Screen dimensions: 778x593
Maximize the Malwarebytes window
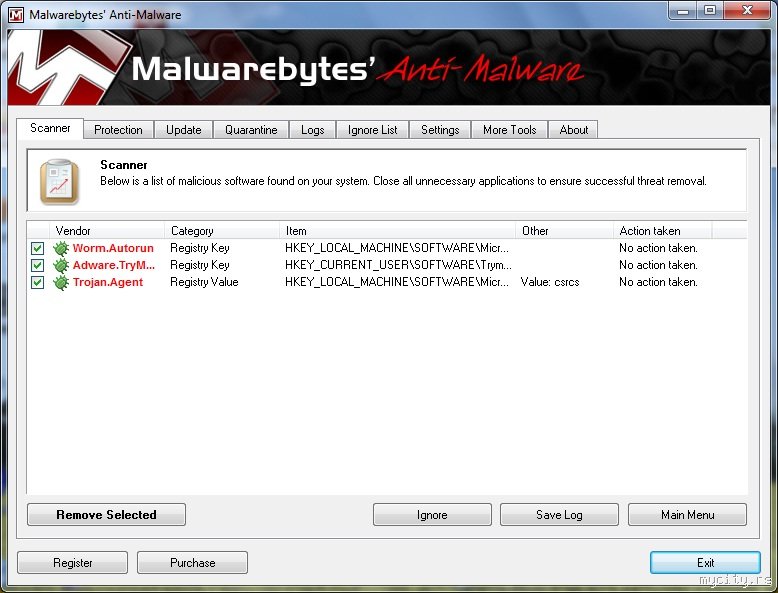[710, 10]
